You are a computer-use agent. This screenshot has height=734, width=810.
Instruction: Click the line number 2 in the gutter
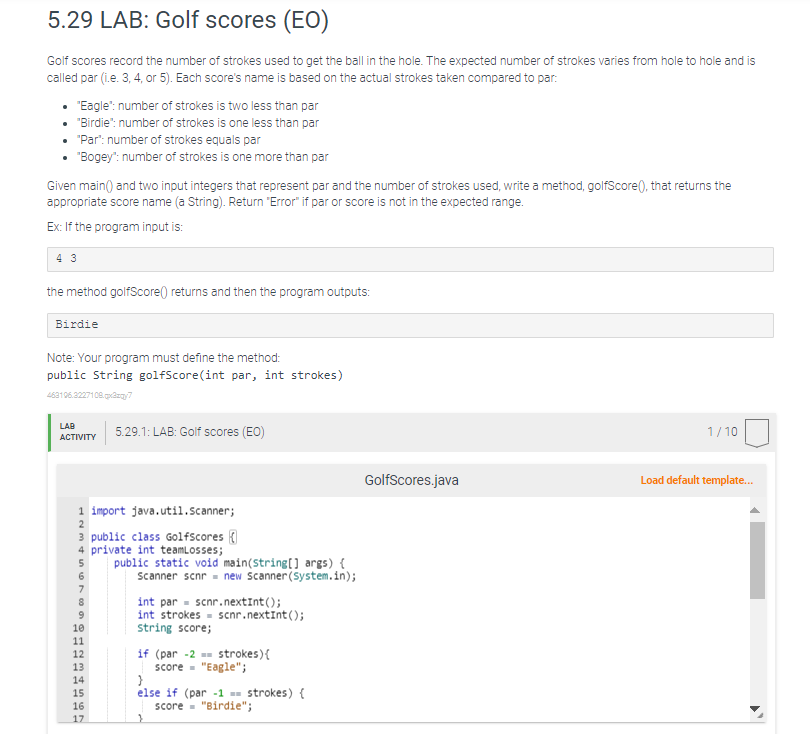point(81,524)
